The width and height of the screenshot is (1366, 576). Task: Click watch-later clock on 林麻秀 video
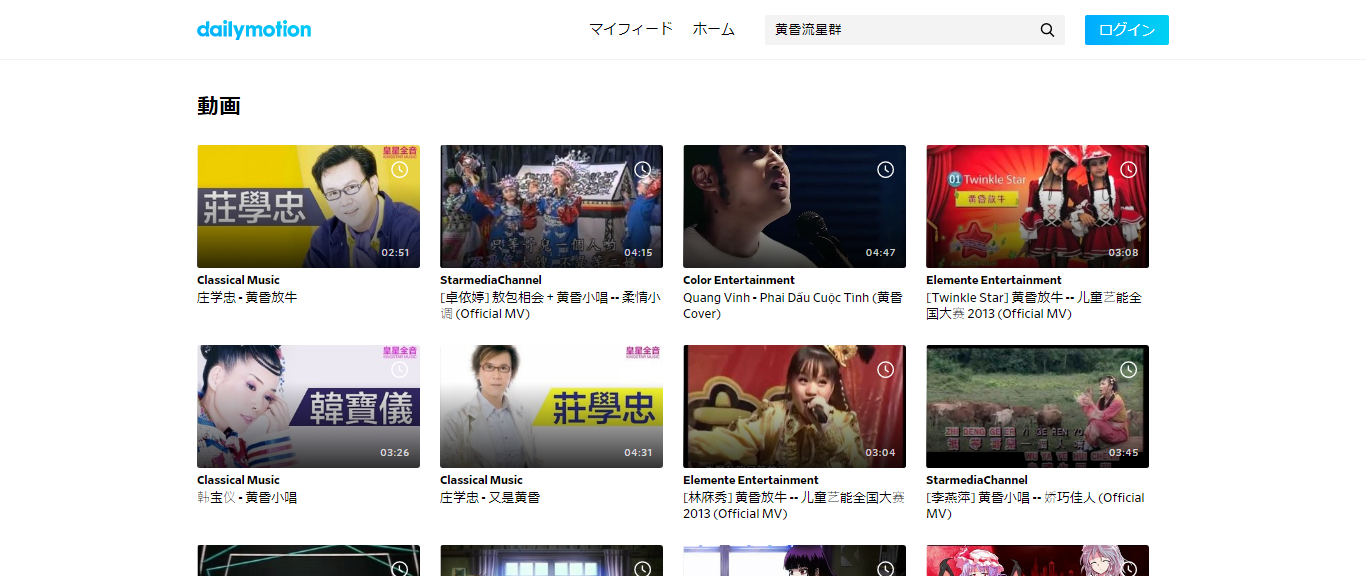click(886, 370)
